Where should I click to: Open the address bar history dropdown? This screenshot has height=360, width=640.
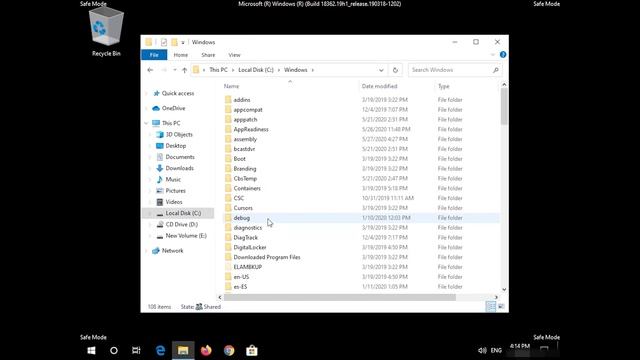tap(381, 70)
